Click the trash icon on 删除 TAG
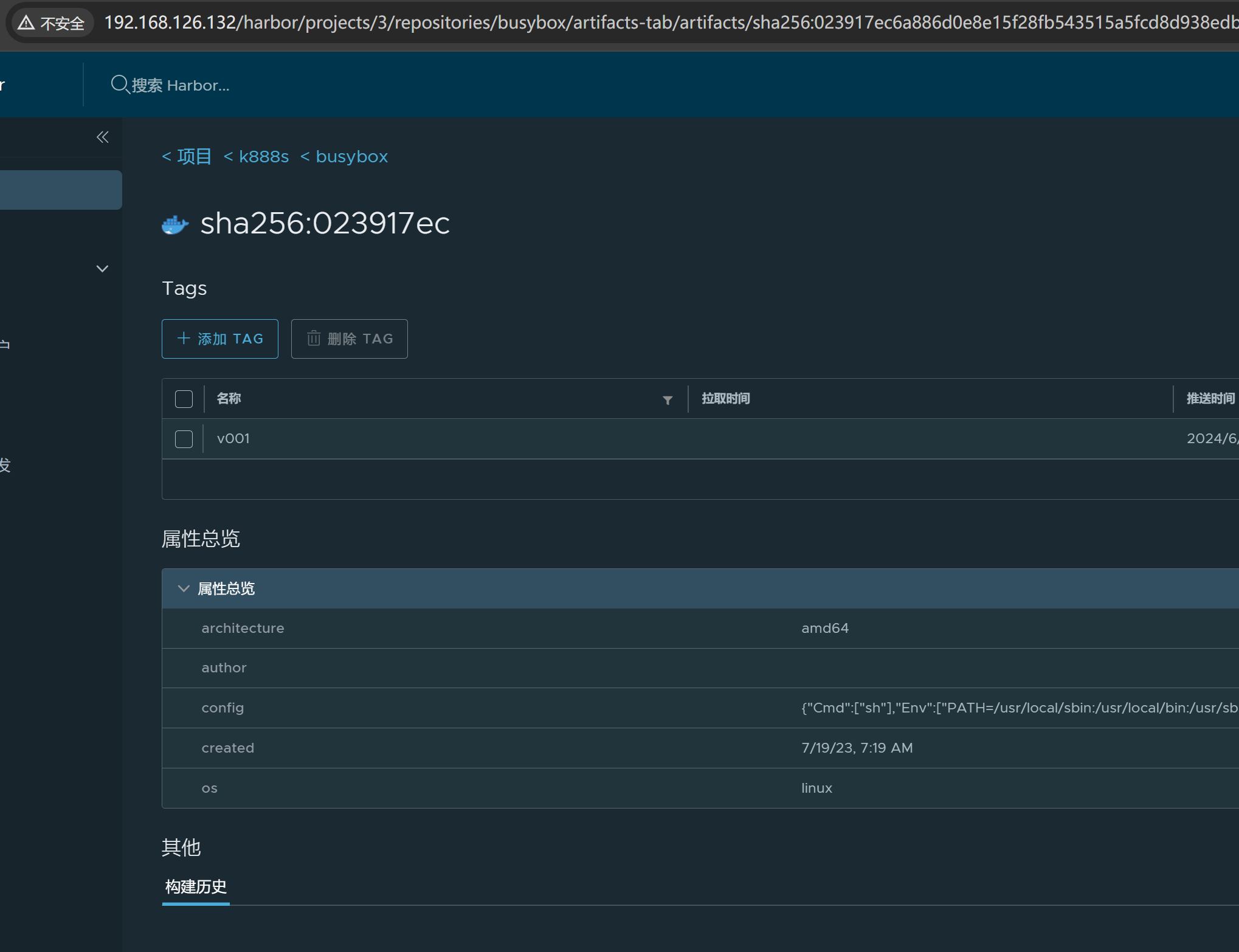1239x952 pixels. [x=314, y=339]
